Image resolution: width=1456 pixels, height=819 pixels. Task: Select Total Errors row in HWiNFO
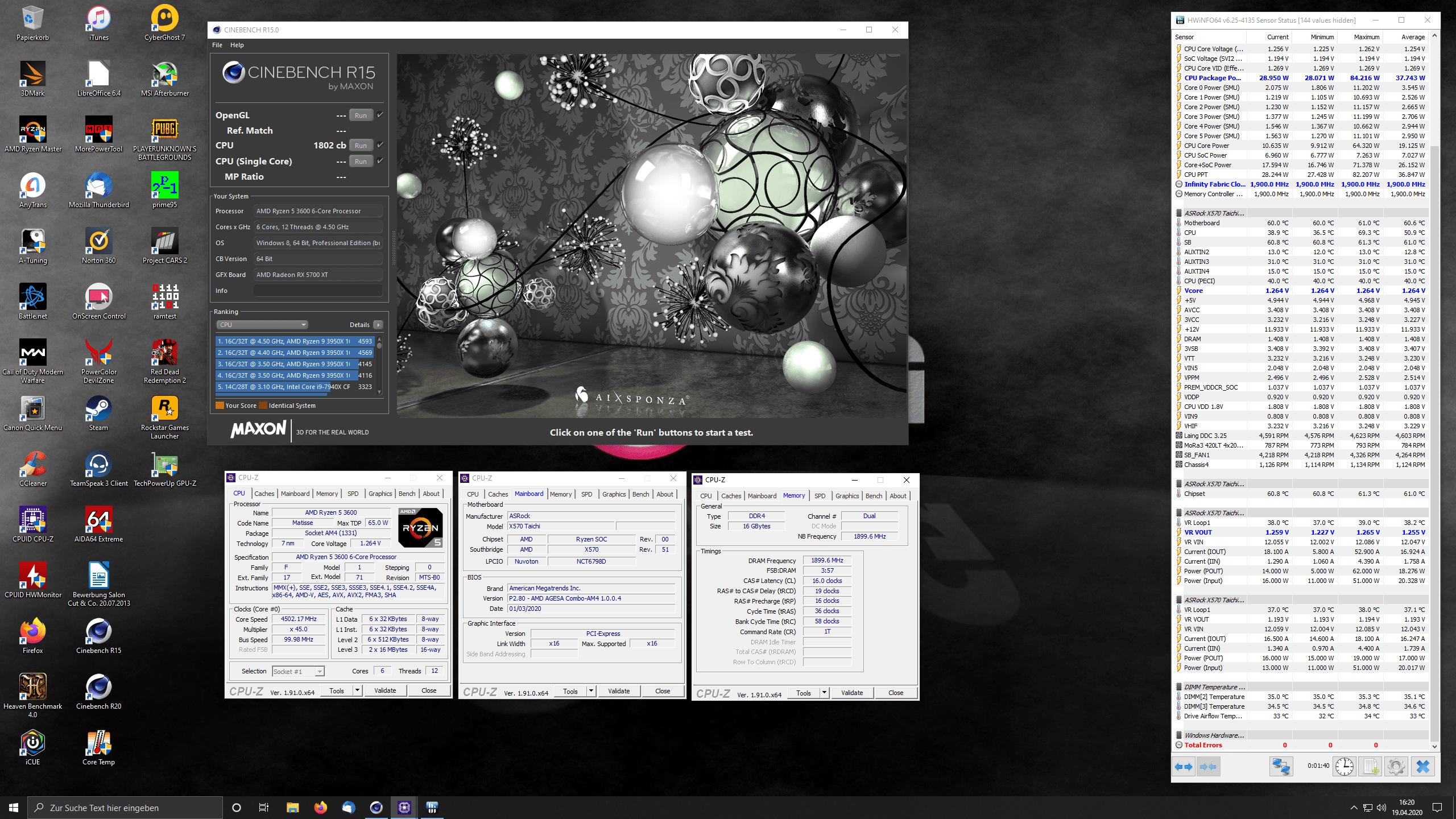pyautogui.click(x=1301, y=745)
